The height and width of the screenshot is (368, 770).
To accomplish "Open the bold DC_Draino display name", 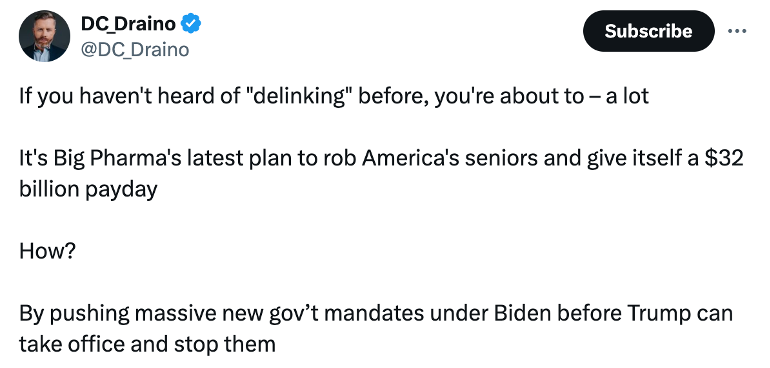I will click(x=128, y=24).
